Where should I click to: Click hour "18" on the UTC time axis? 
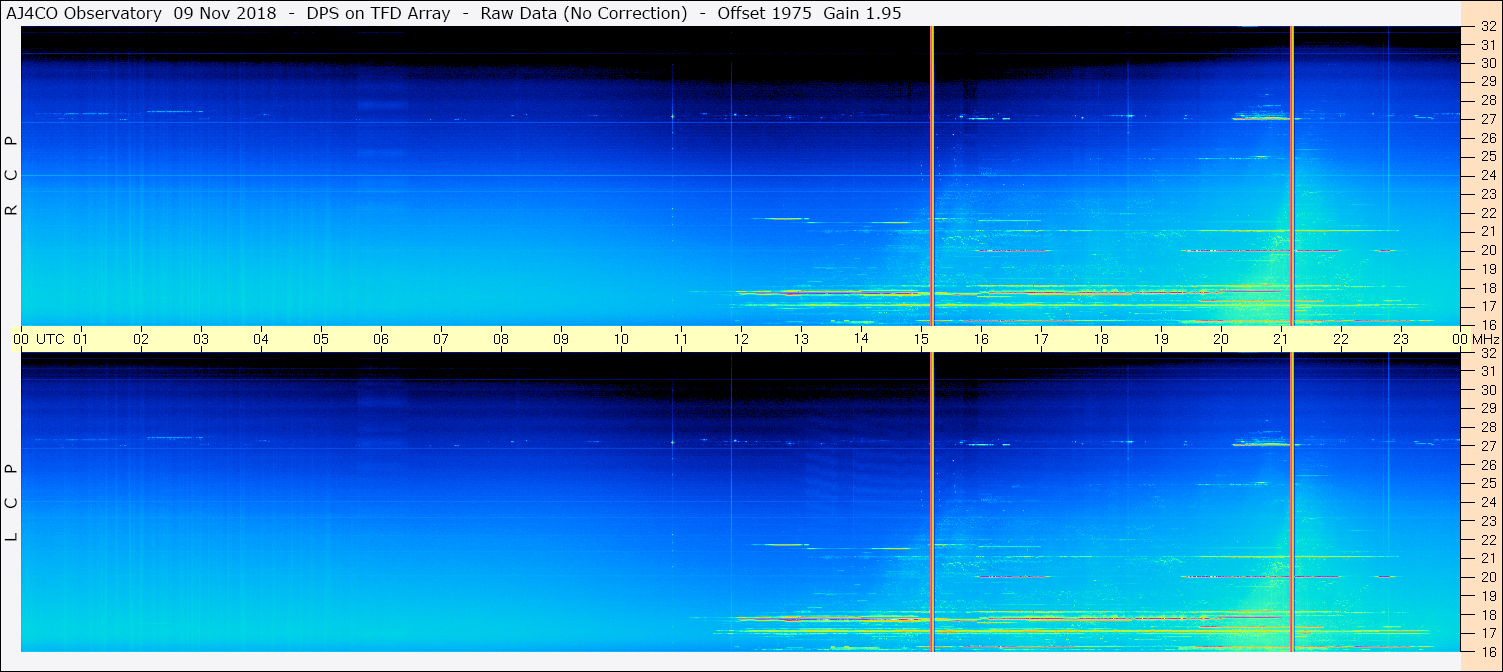tap(1101, 339)
